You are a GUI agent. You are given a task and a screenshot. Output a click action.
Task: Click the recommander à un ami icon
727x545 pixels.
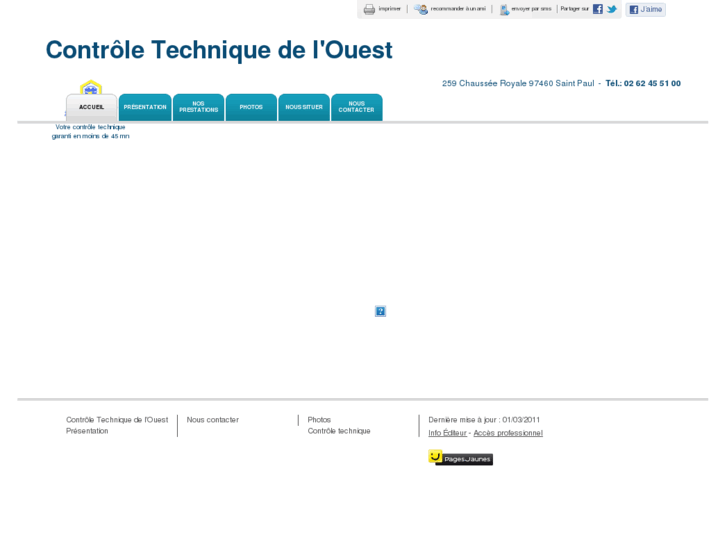pos(421,9)
